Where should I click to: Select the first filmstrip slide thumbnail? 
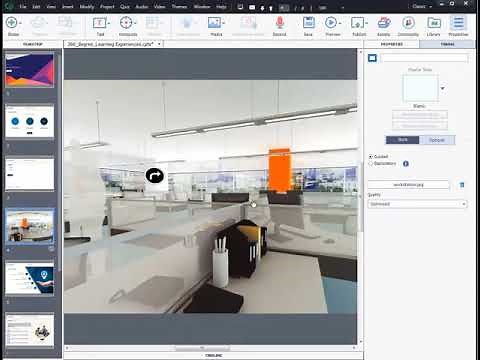click(30, 70)
